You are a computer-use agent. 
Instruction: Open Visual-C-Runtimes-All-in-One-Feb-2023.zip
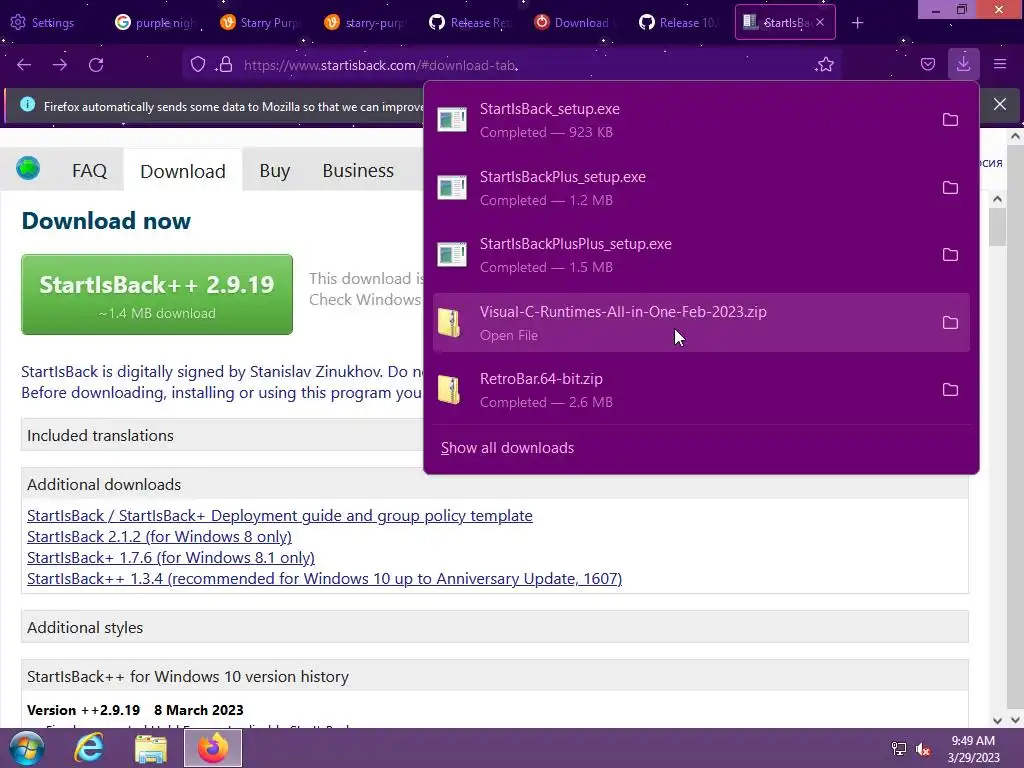click(682, 323)
